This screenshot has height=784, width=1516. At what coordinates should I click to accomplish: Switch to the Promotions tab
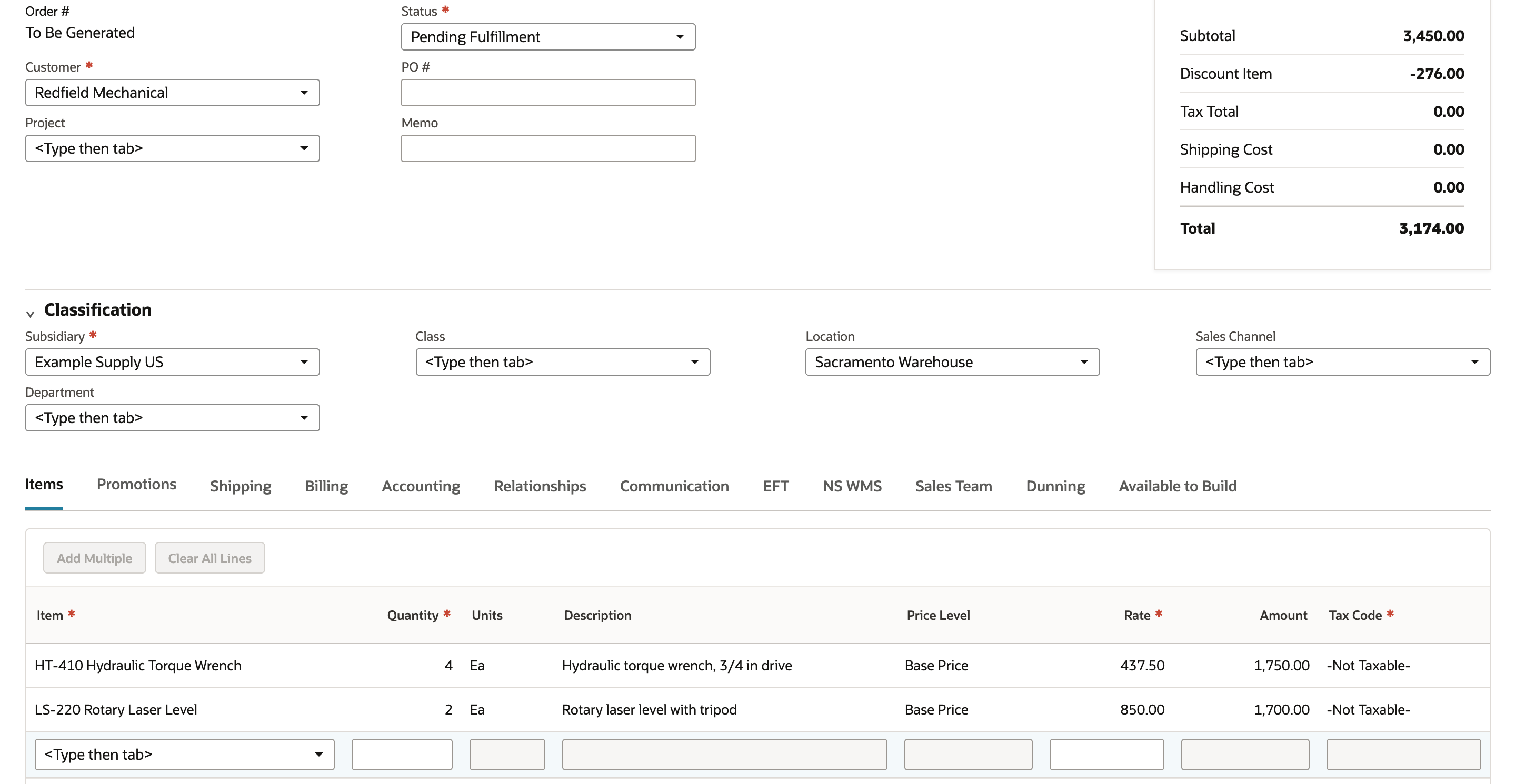136,484
